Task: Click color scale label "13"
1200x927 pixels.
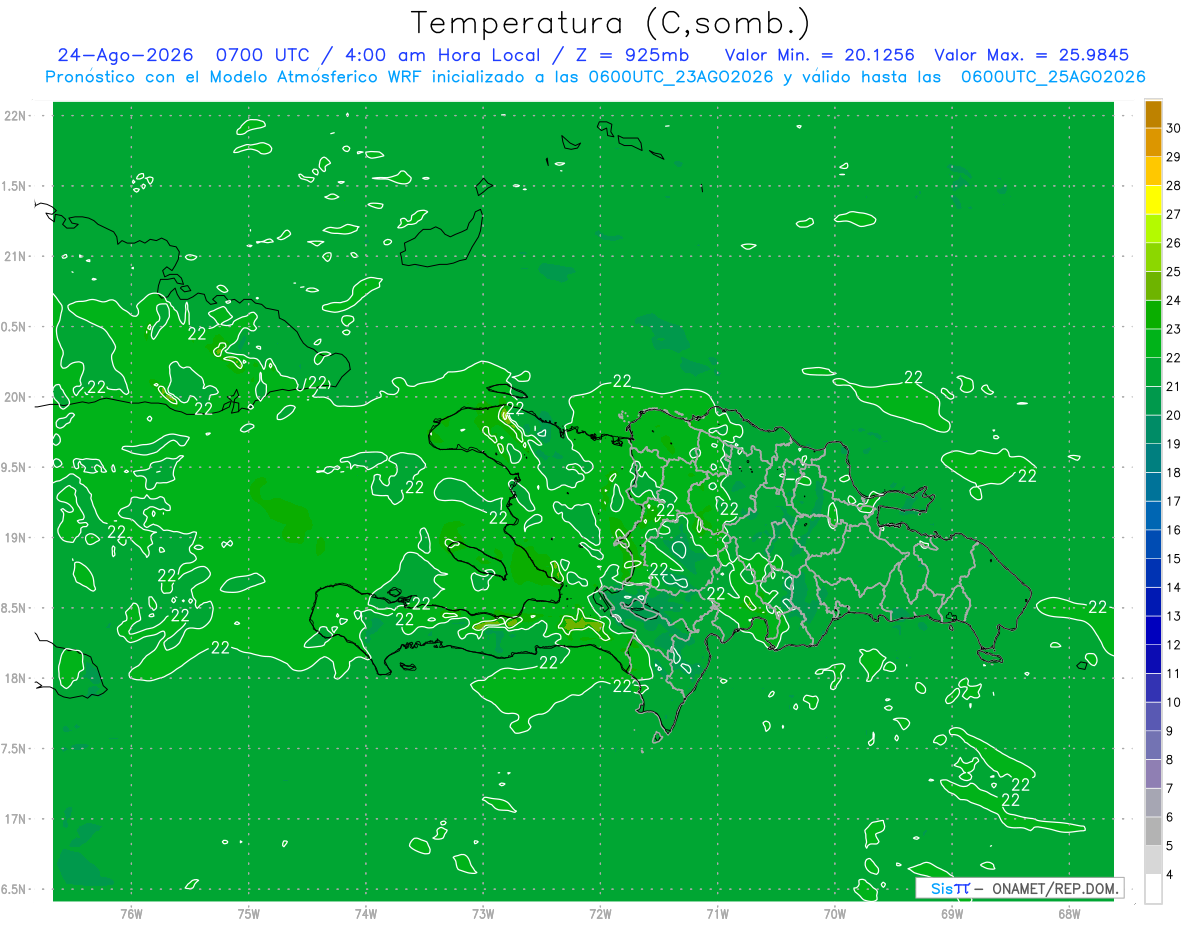Action: [x=1174, y=616]
